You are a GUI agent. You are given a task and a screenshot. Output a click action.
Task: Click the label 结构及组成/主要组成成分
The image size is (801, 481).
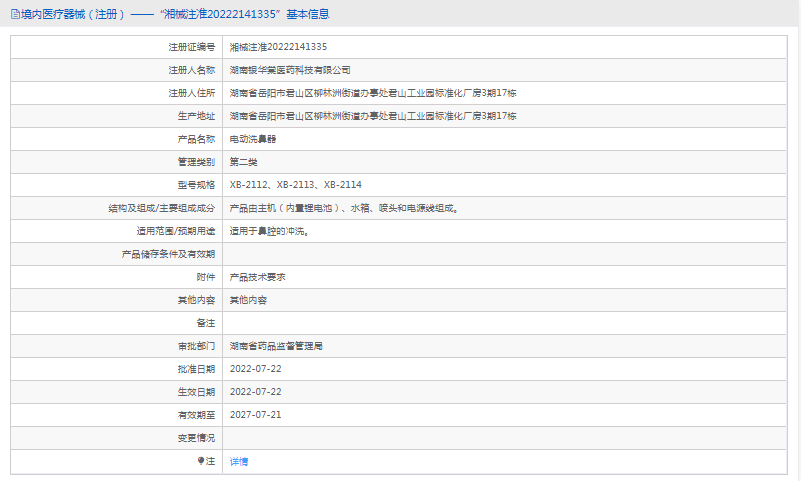162,208
